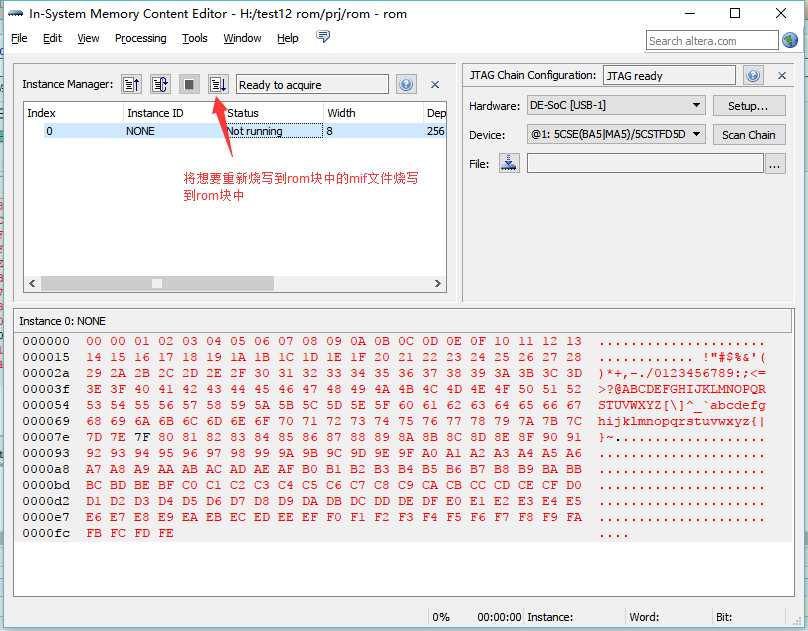Click instance list scroll right arrow
808x631 pixels.
(437, 283)
